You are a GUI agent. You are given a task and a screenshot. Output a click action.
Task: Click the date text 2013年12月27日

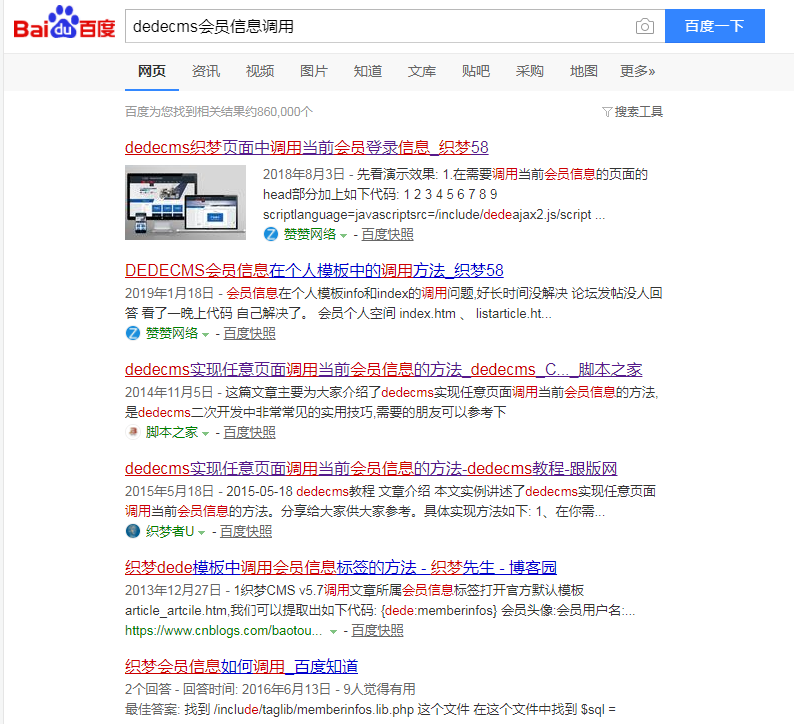(x=173, y=590)
